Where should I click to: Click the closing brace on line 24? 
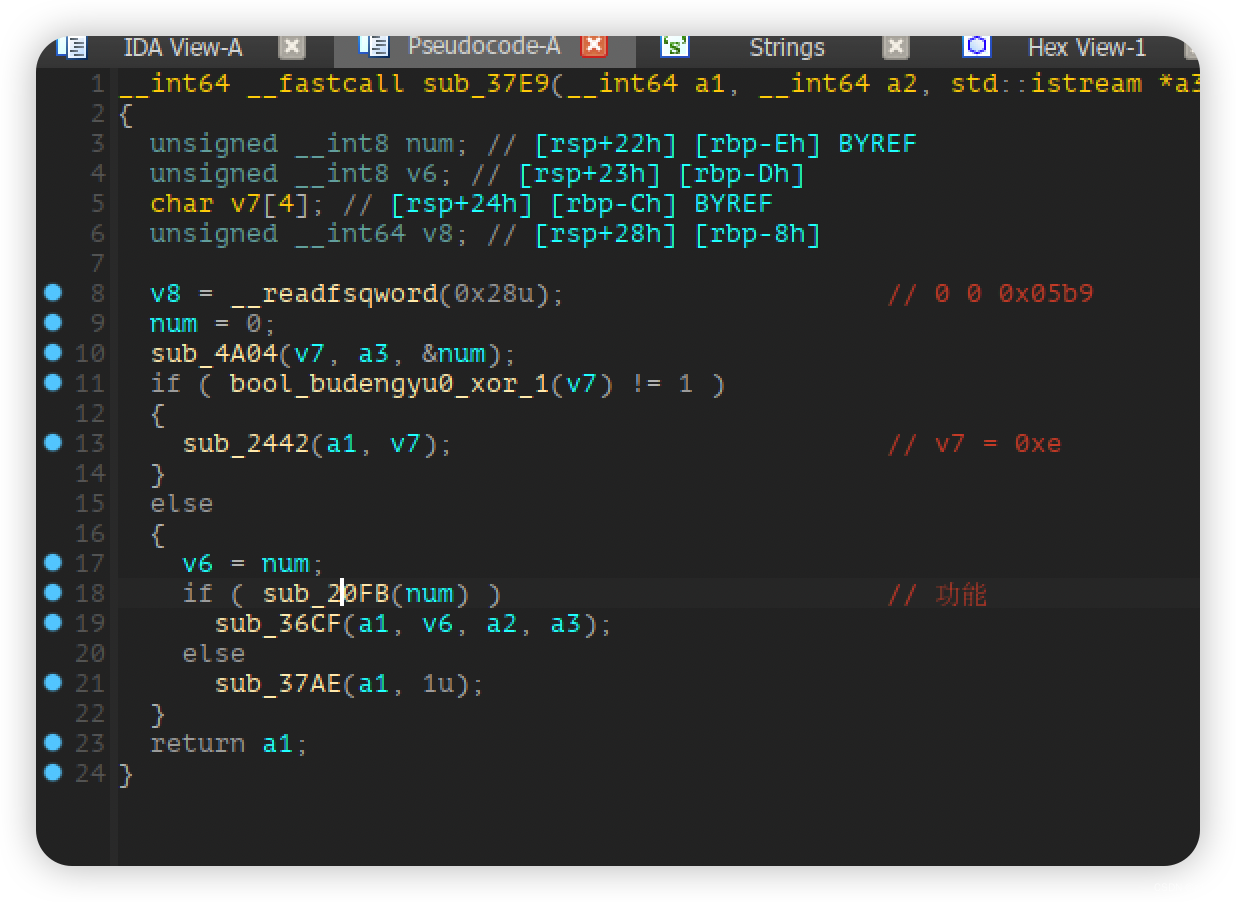126,774
